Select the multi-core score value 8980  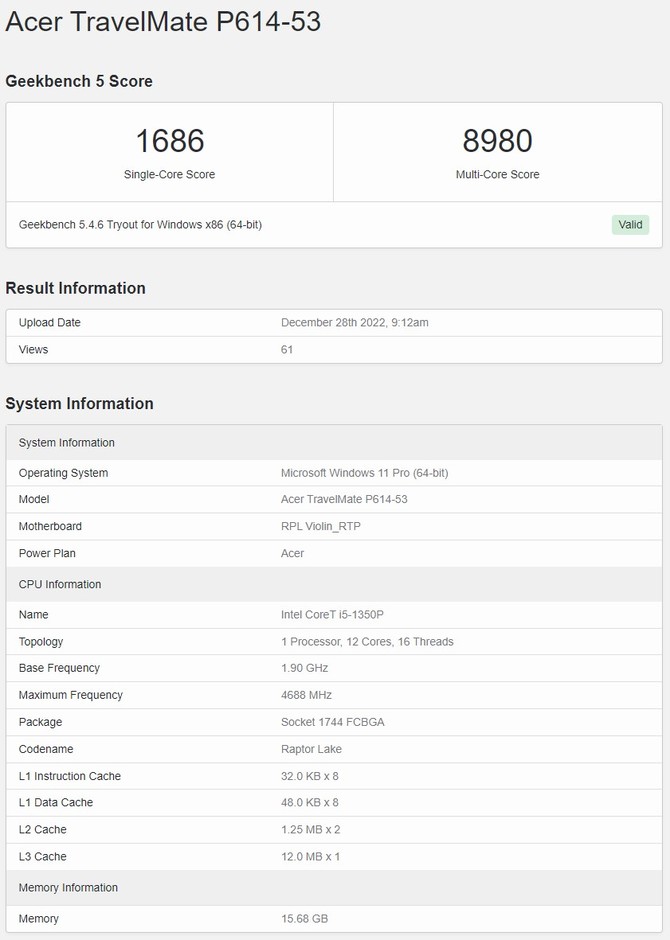pyautogui.click(x=497, y=141)
